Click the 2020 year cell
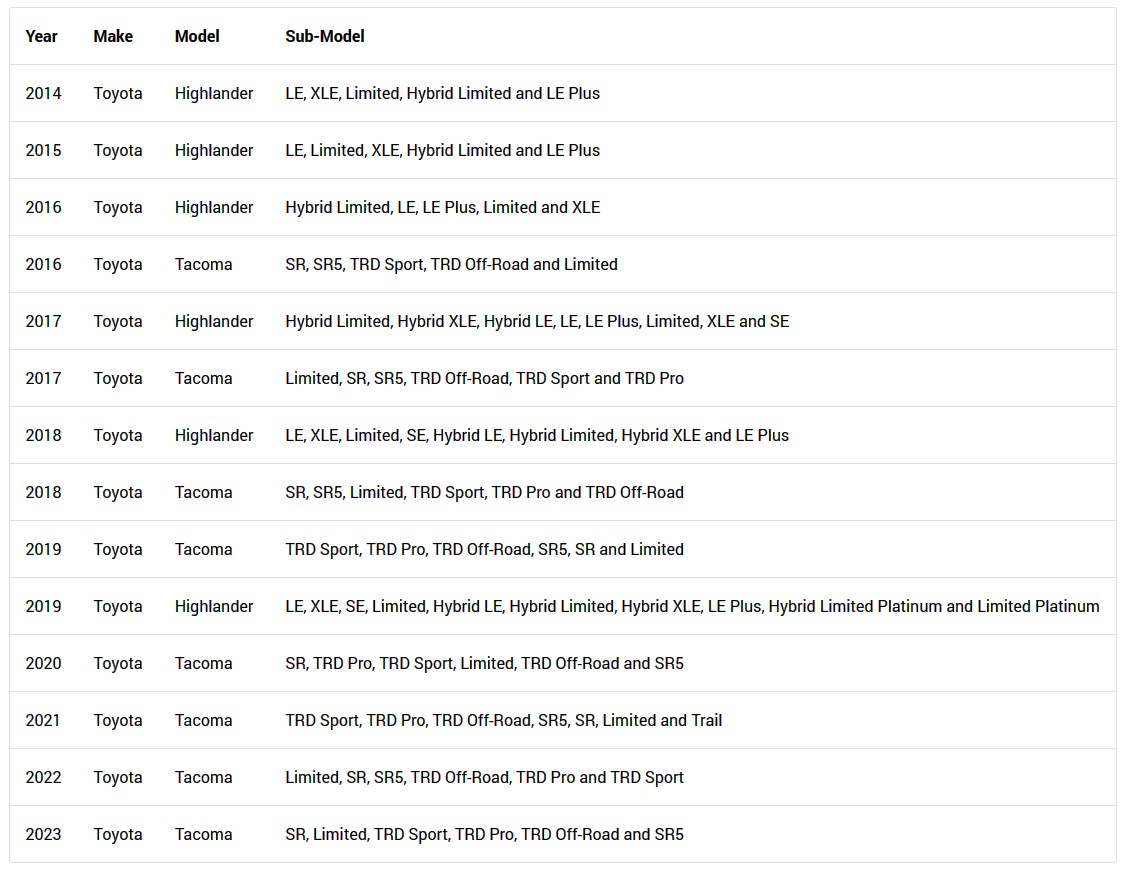Viewport: 1125px width, 870px height. click(x=43, y=663)
